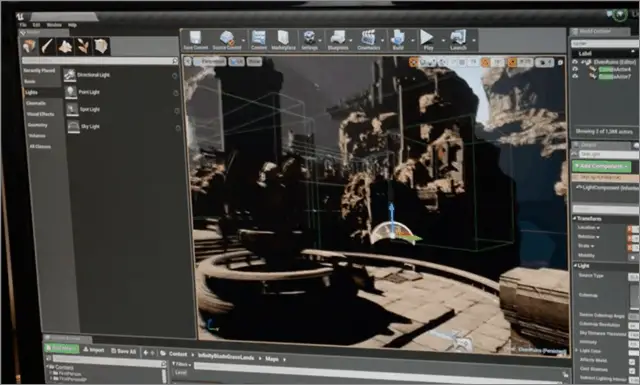640x385 pixels.
Task: Click the viewport translate gizmo tool icon
Action: click(413, 62)
